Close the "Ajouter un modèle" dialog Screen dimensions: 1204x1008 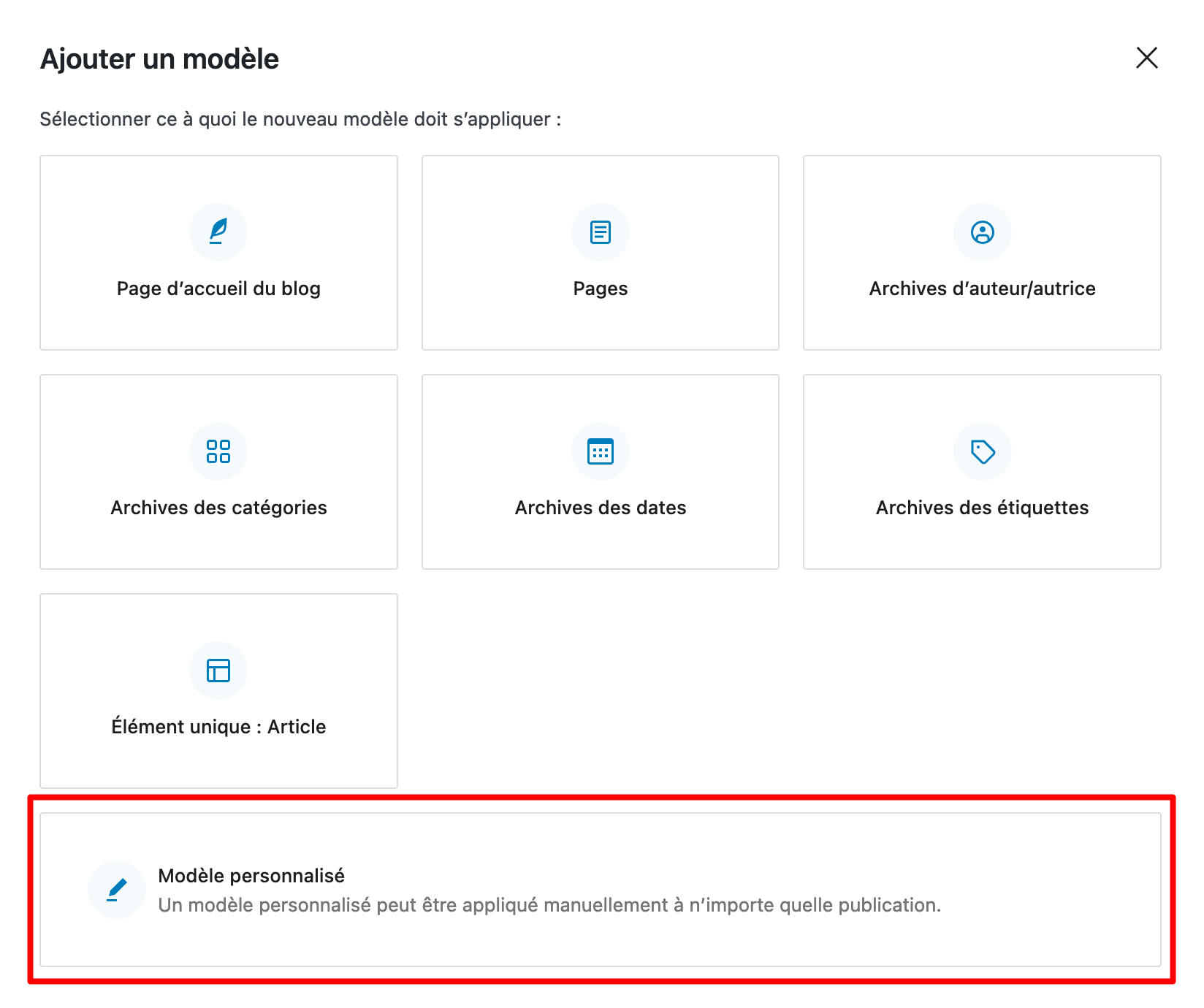[1146, 58]
